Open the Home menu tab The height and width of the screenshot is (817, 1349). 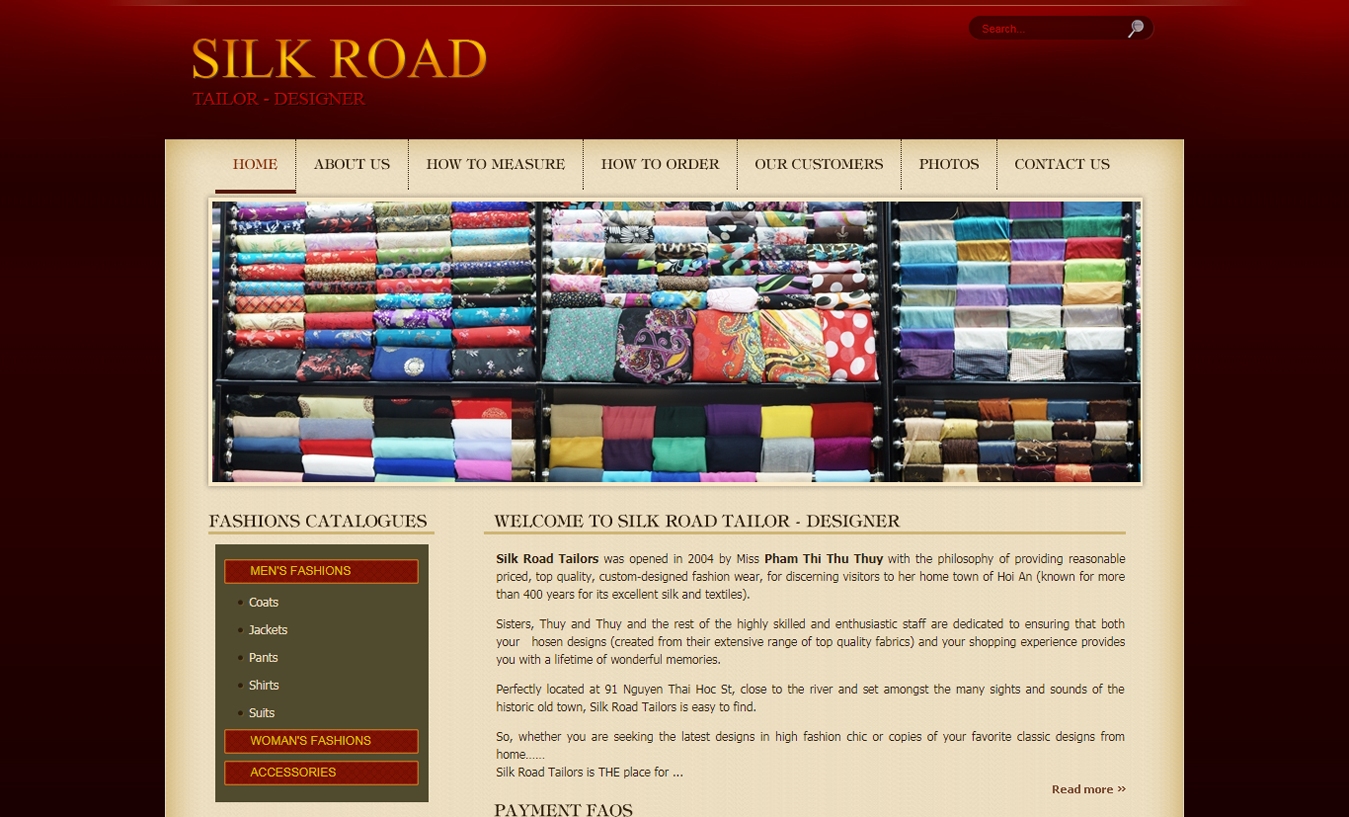(x=255, y=165)
